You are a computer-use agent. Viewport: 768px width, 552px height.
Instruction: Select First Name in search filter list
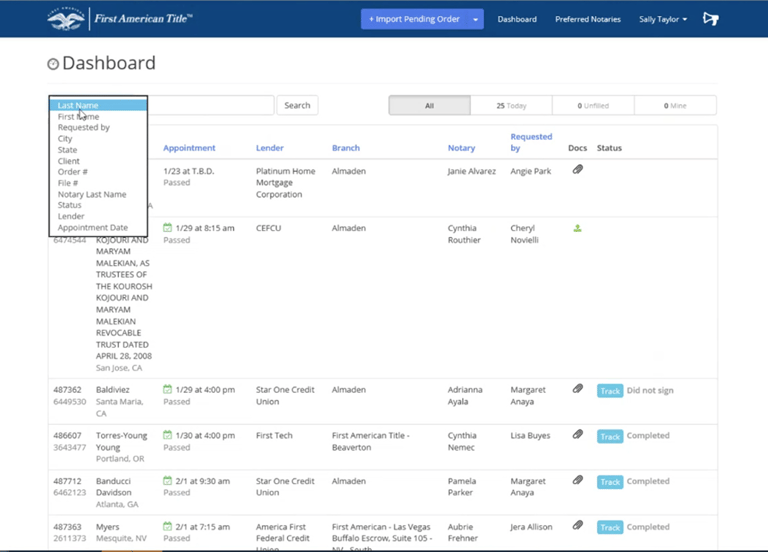[98, 117]
